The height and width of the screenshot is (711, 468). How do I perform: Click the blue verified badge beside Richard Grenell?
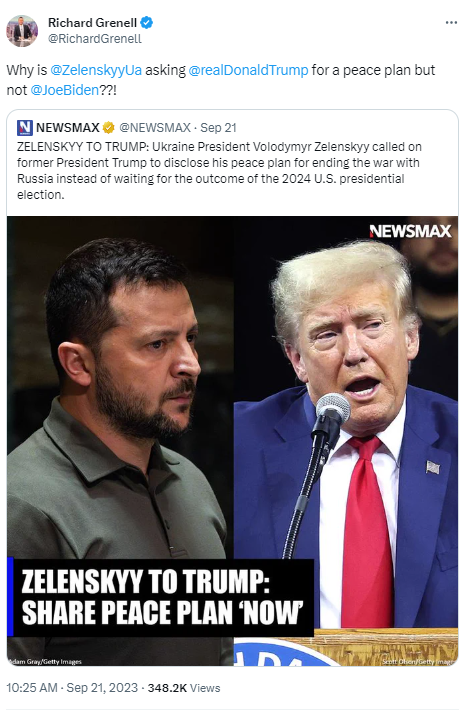click(146, 22)
